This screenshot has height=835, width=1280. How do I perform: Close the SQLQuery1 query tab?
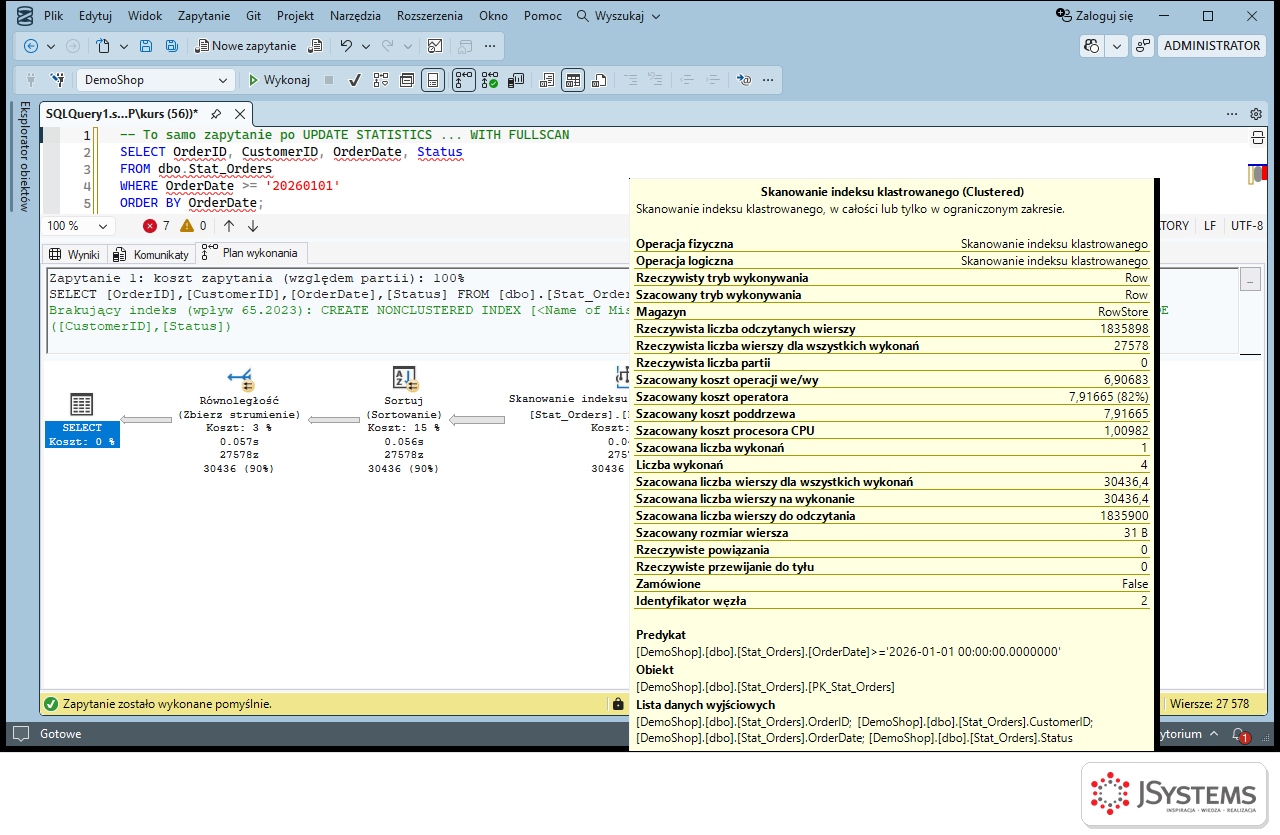click(238, 114)
